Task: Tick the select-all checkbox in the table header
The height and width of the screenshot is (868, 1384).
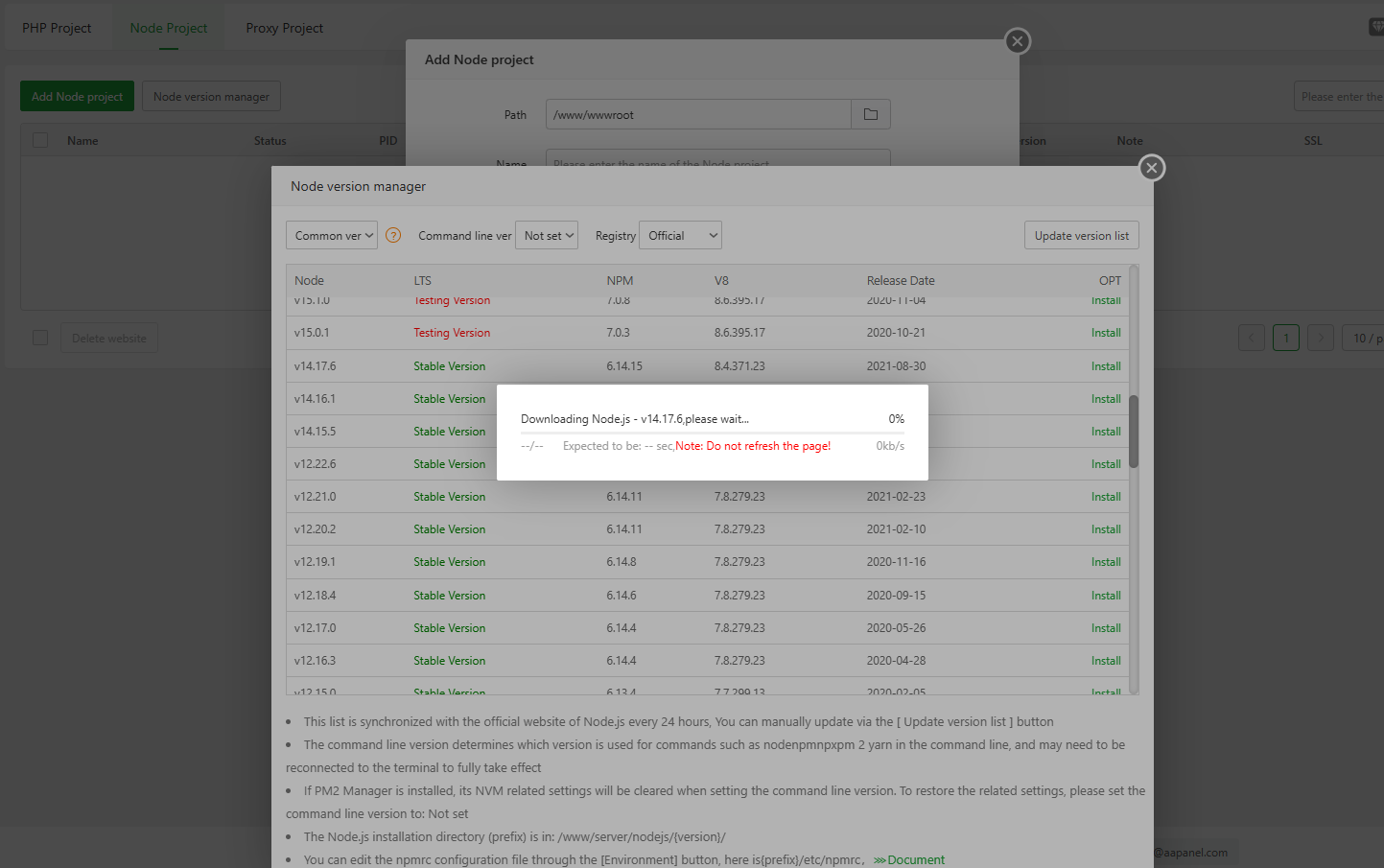Action: pos(40,140)
